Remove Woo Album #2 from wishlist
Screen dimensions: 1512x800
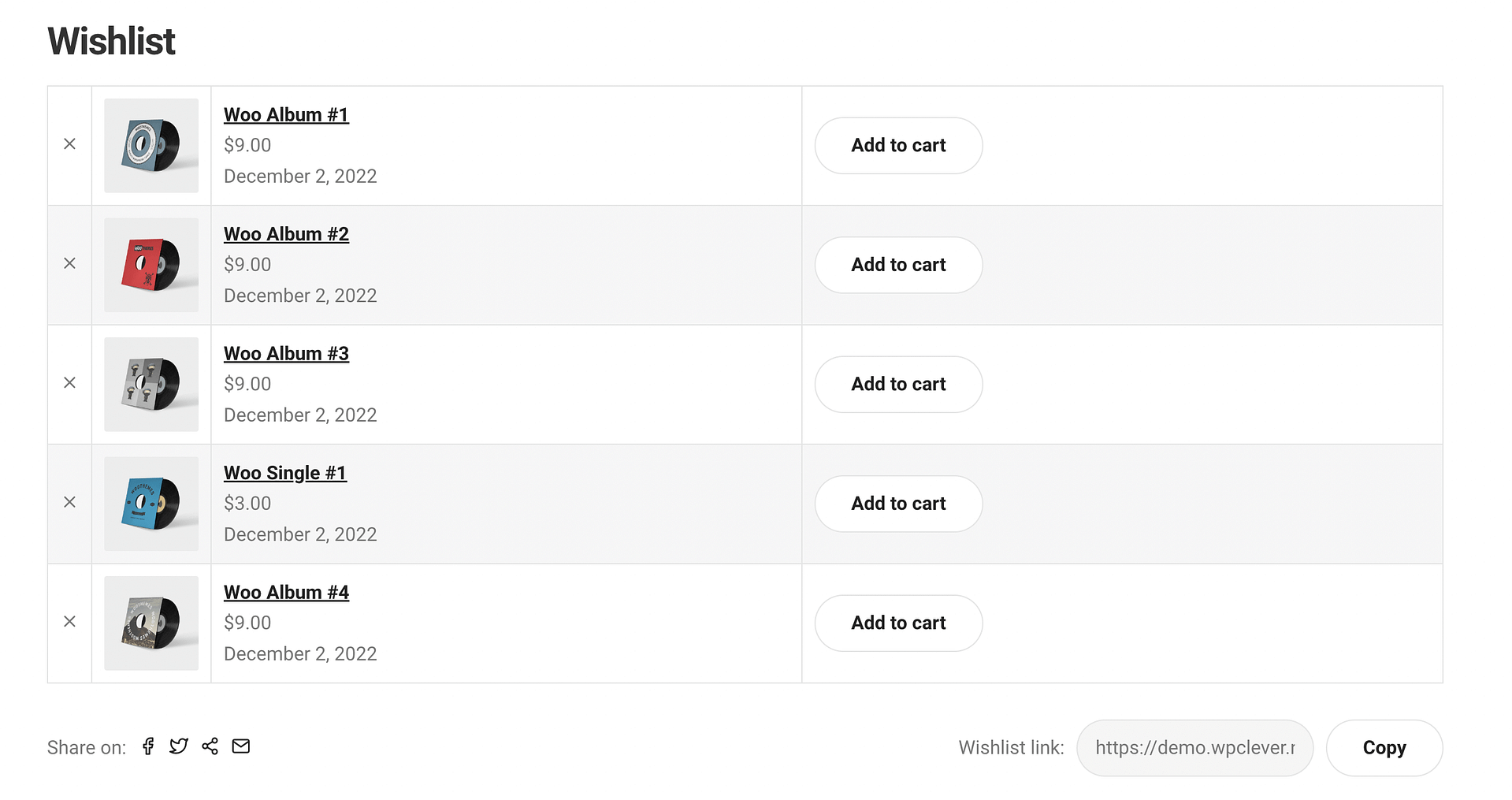(x=69, y=263)
